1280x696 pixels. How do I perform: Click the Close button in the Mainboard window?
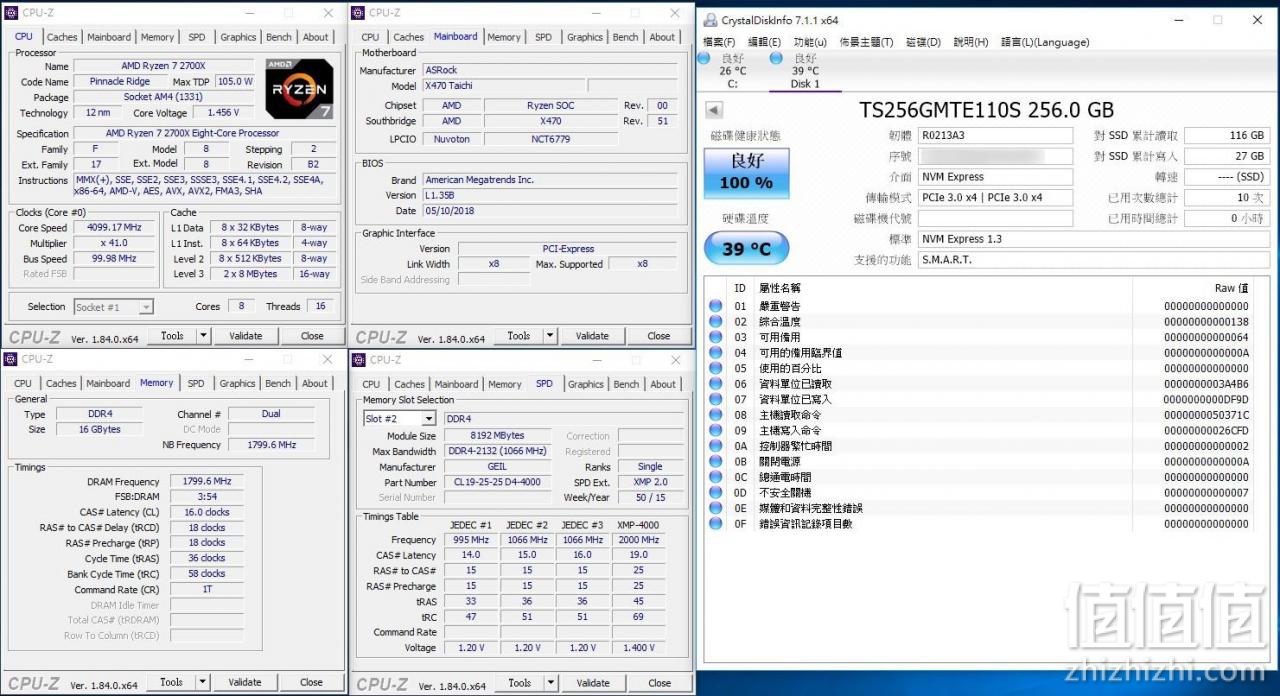658,336
